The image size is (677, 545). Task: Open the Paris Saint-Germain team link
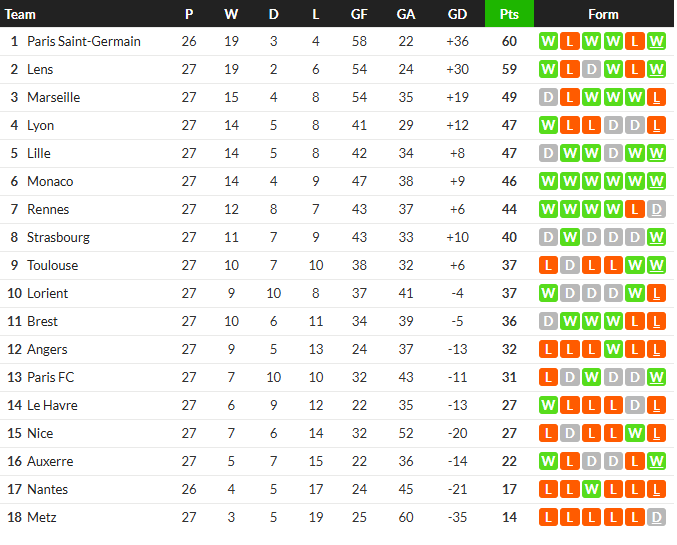84,41
